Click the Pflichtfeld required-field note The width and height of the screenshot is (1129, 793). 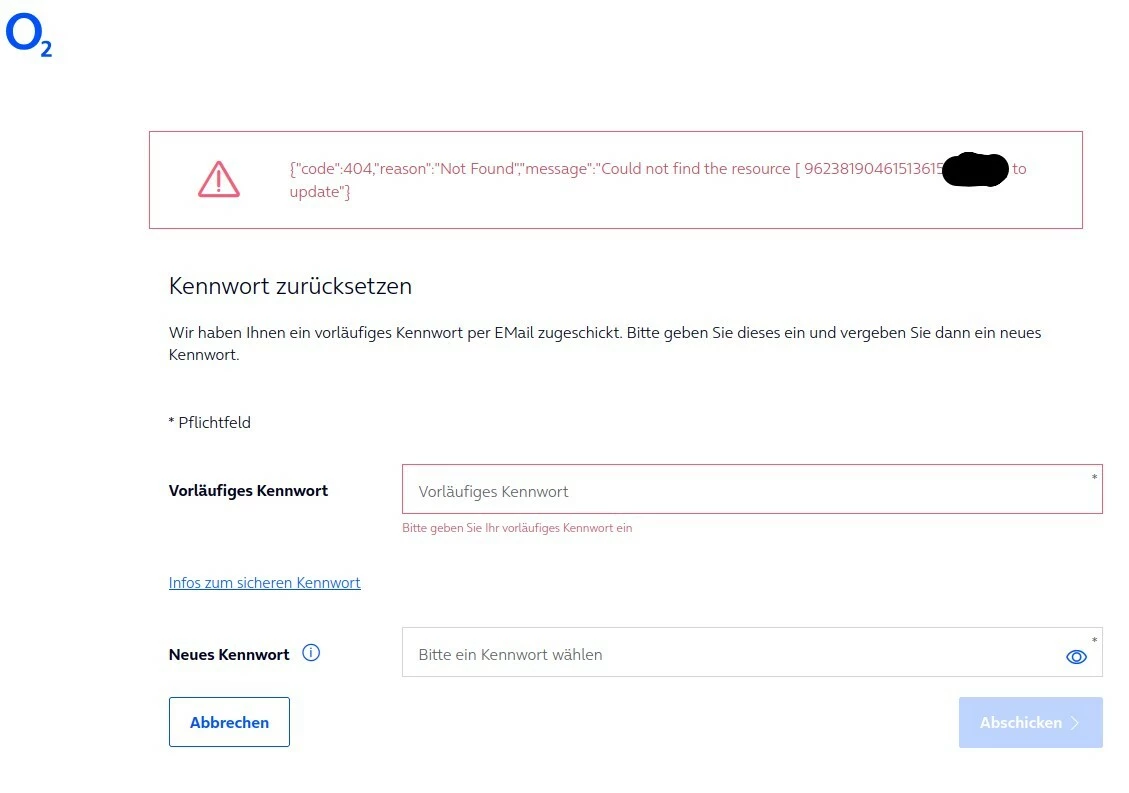point(210,423)
